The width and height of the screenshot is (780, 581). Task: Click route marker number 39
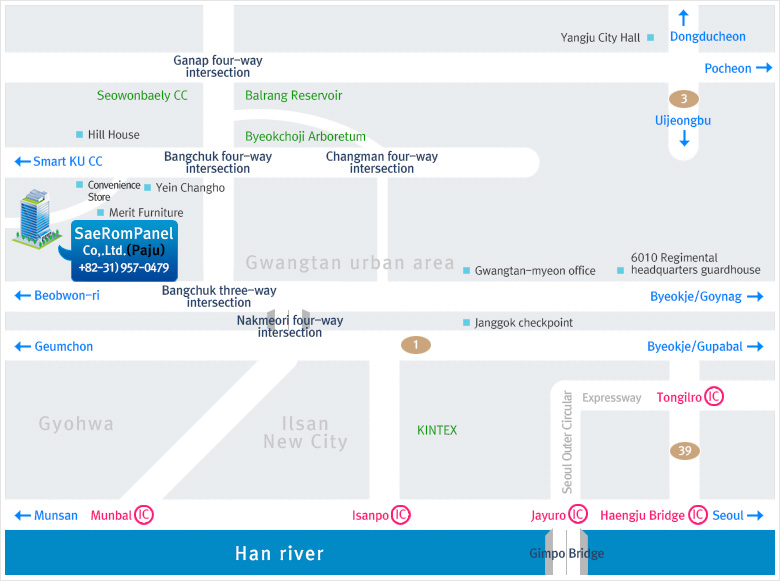(685, 451)
